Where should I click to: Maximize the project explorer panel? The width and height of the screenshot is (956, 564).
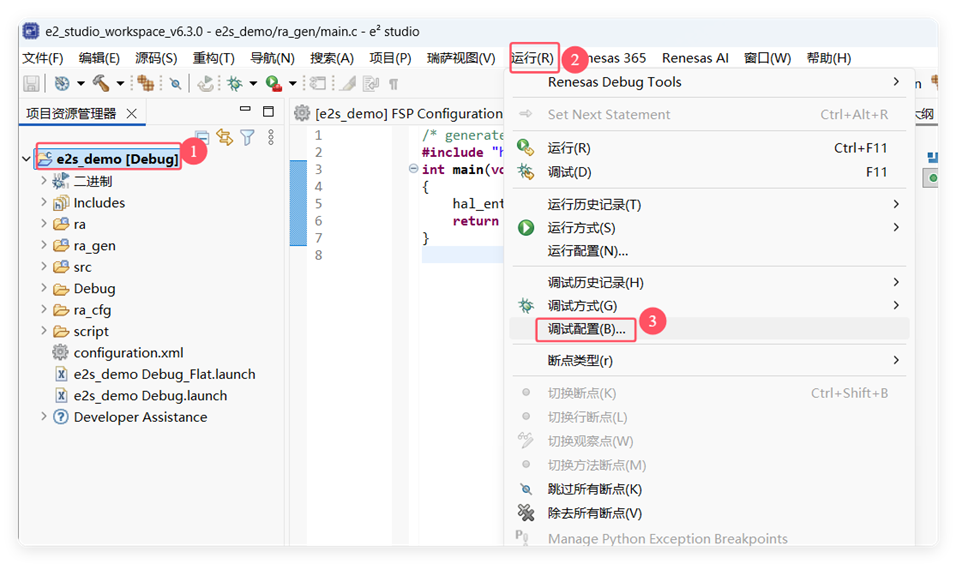[268, 111]
